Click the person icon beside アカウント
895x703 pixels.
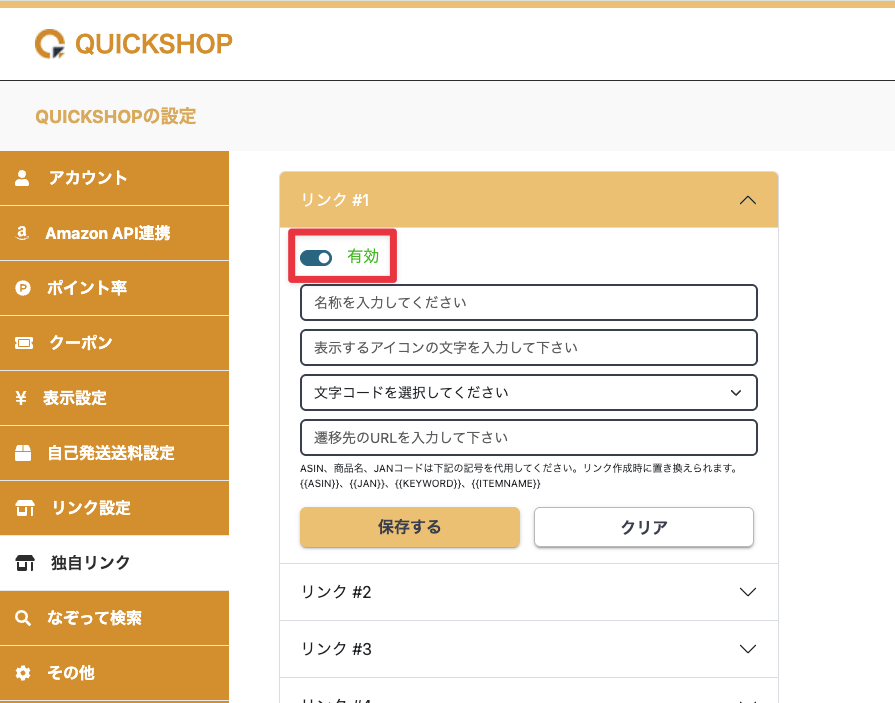pyautogui.click(x=23, y=178)
